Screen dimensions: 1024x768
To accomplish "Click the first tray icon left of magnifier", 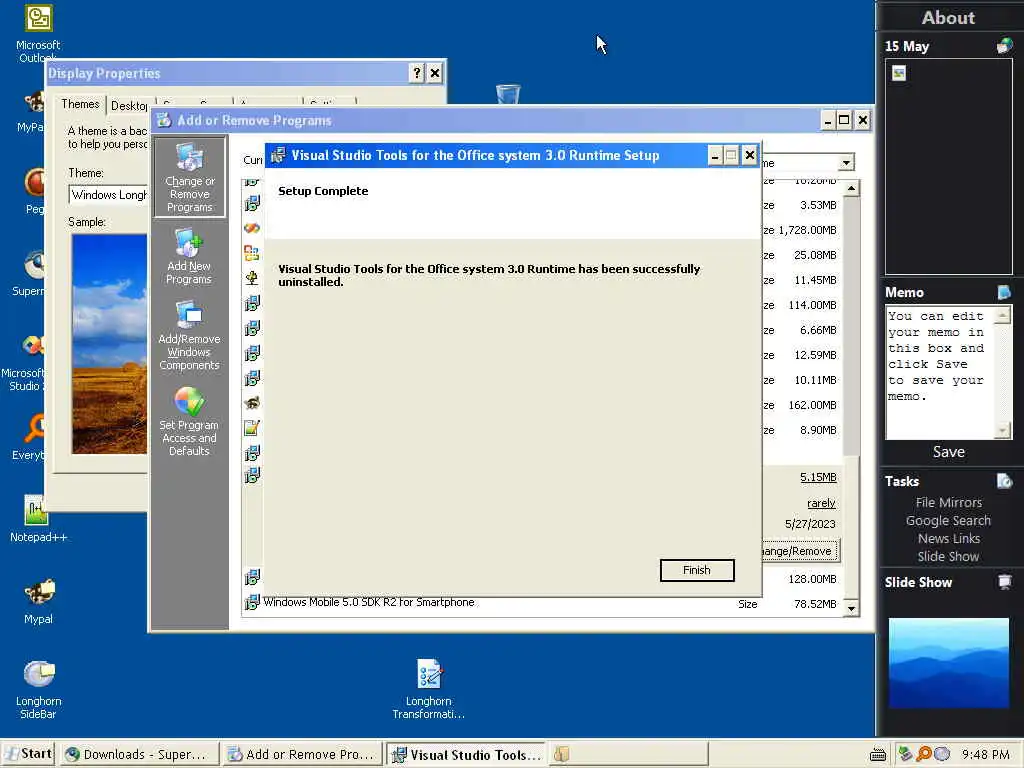I will [905, 754].
